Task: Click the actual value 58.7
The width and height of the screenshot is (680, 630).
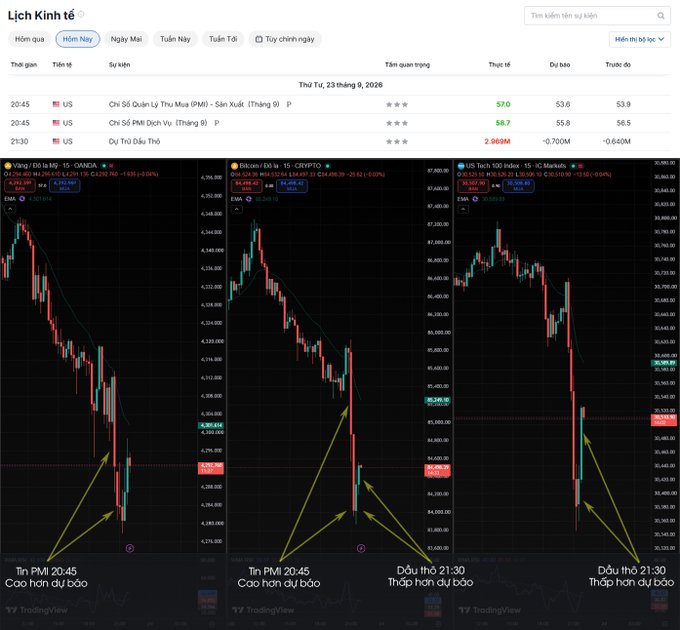Action: coord(503,123)
